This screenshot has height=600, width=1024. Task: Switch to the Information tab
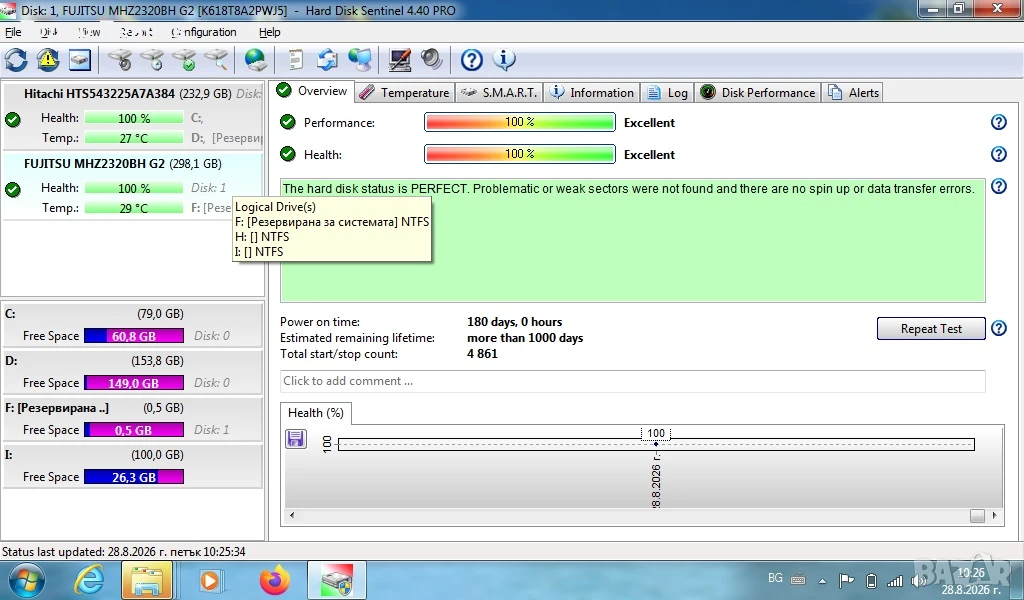592,93
